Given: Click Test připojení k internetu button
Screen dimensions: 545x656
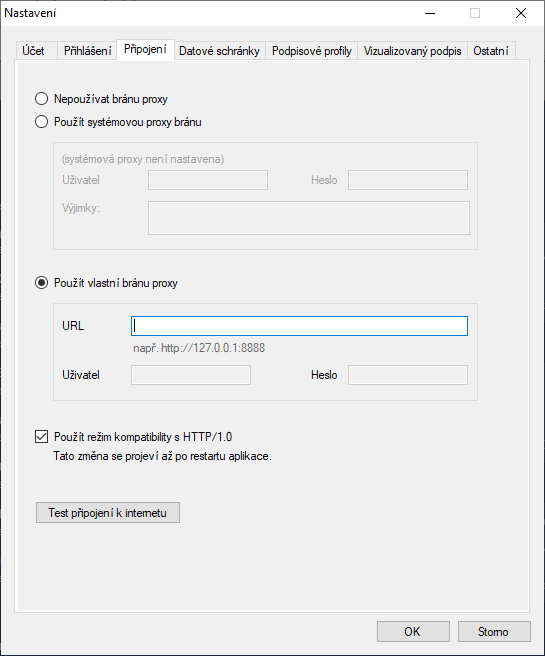Looking at the screenshot, I should pos(108,512).
